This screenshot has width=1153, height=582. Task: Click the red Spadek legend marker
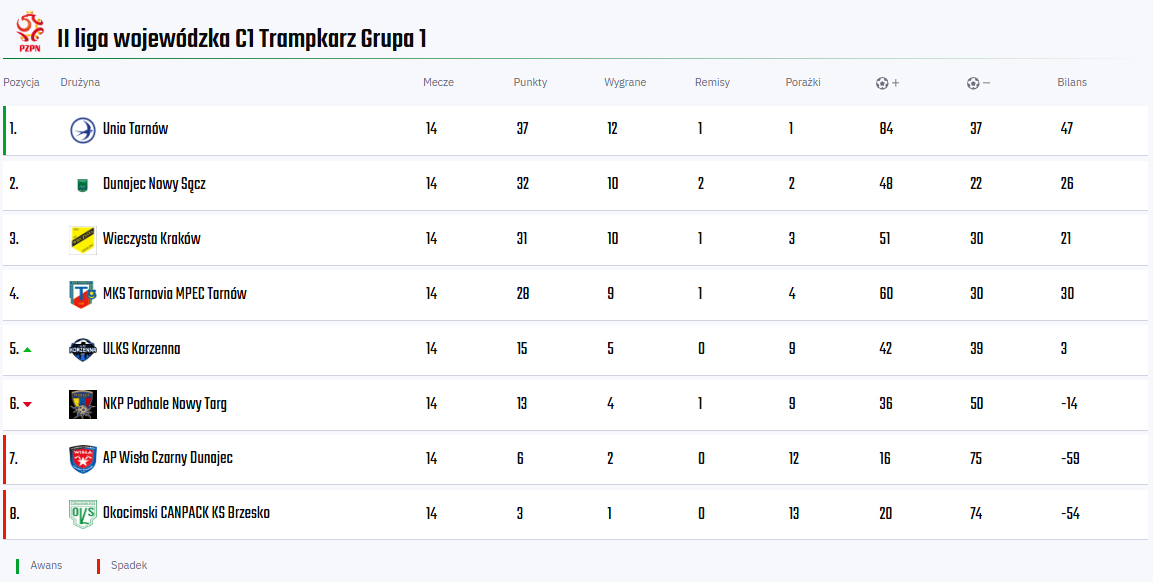pyautogui.click(x=98, y=566)
